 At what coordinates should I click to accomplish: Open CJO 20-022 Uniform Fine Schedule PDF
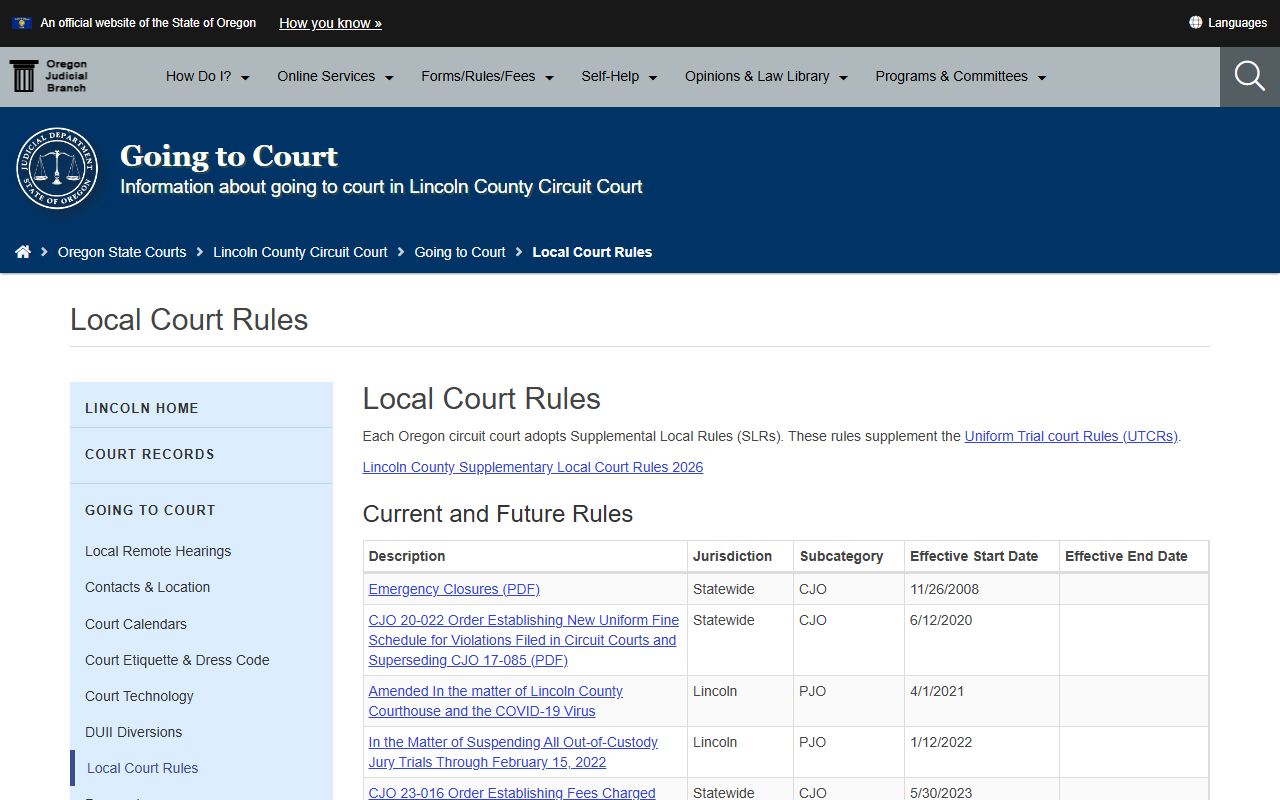point(524,640)
